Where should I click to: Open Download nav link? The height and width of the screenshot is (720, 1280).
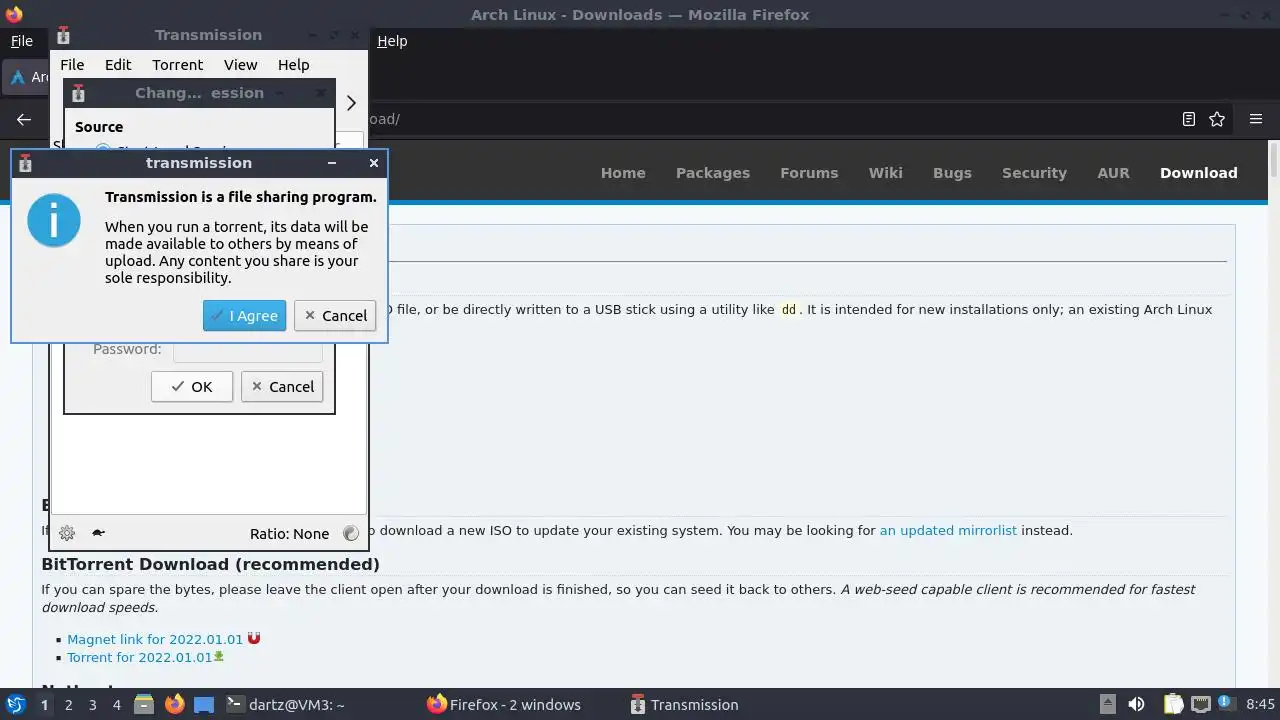(1198, 173)
